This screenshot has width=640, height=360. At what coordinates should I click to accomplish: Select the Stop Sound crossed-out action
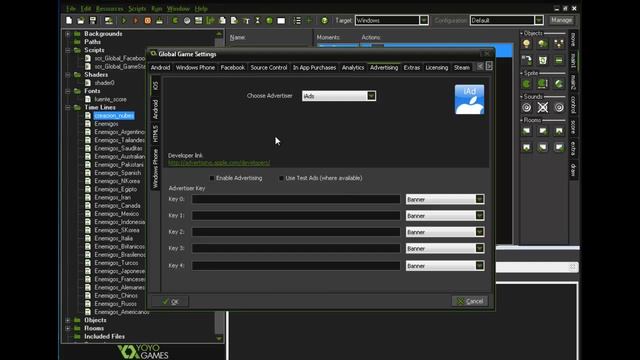(x=543, y=107)
